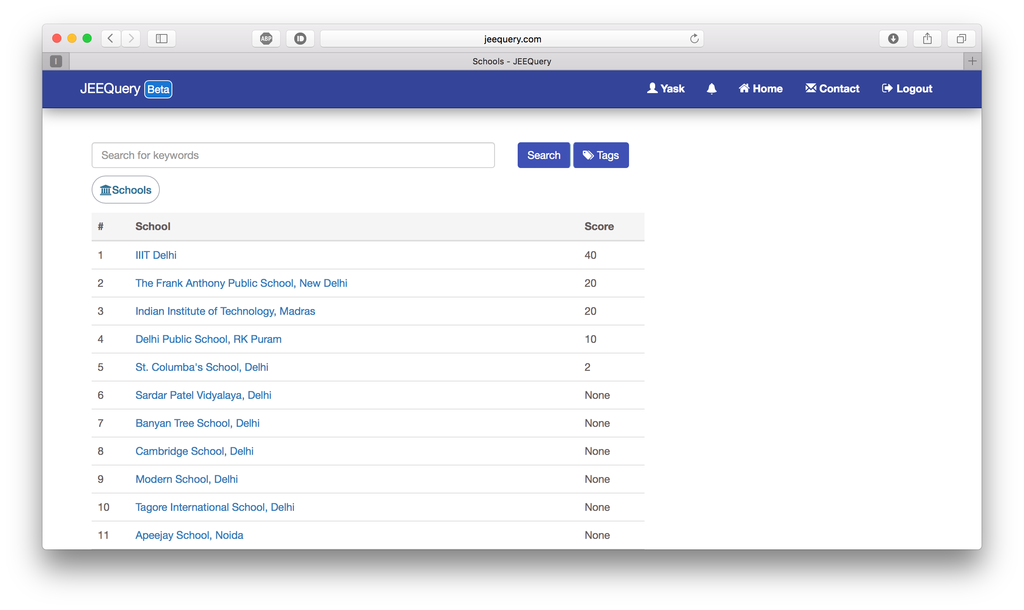The width and height of the screenshot is (1024, 610).
Task: Click the Safari back arrow
Action: pos(110,39)
